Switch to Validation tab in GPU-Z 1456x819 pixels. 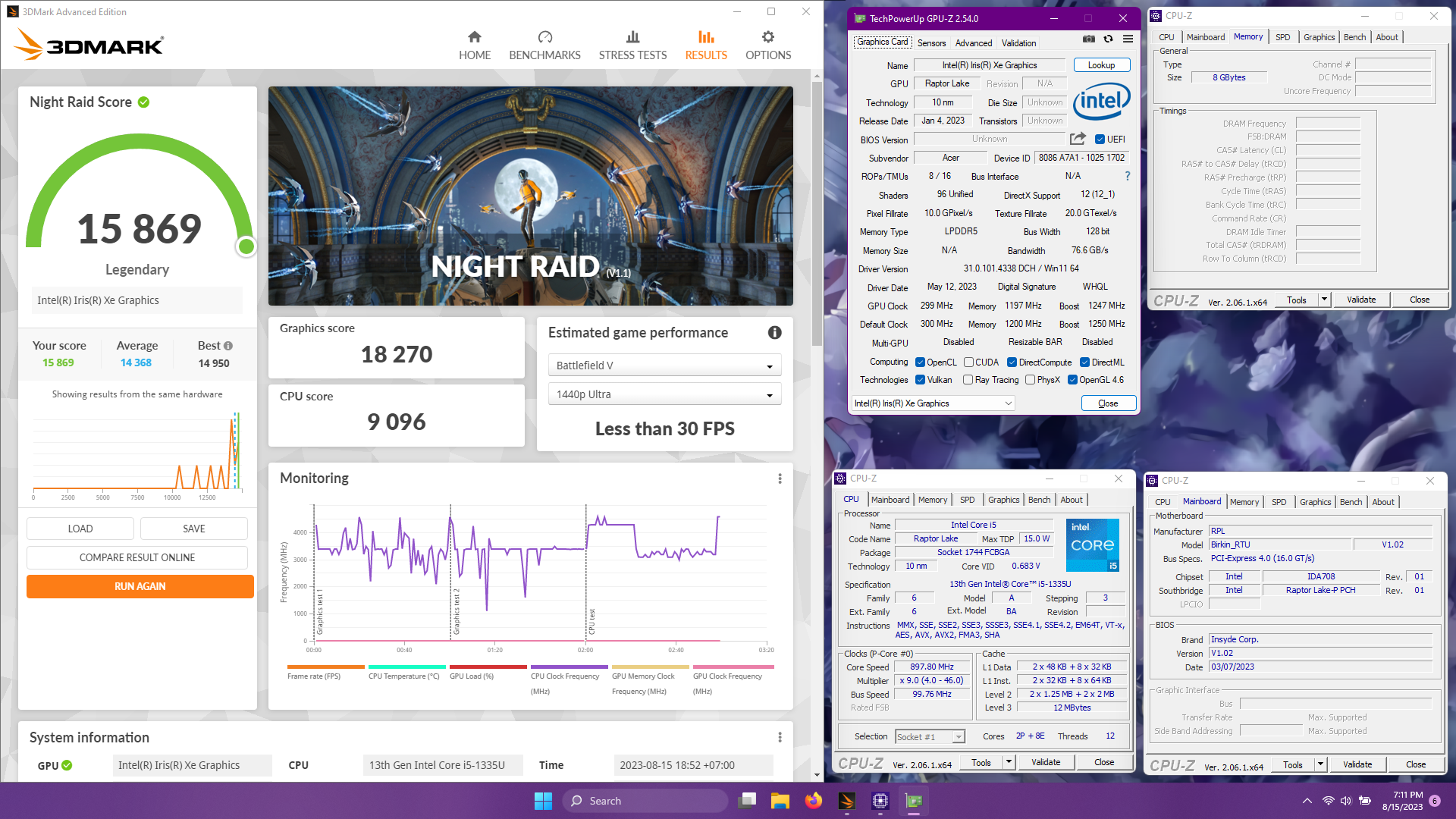1018,43
